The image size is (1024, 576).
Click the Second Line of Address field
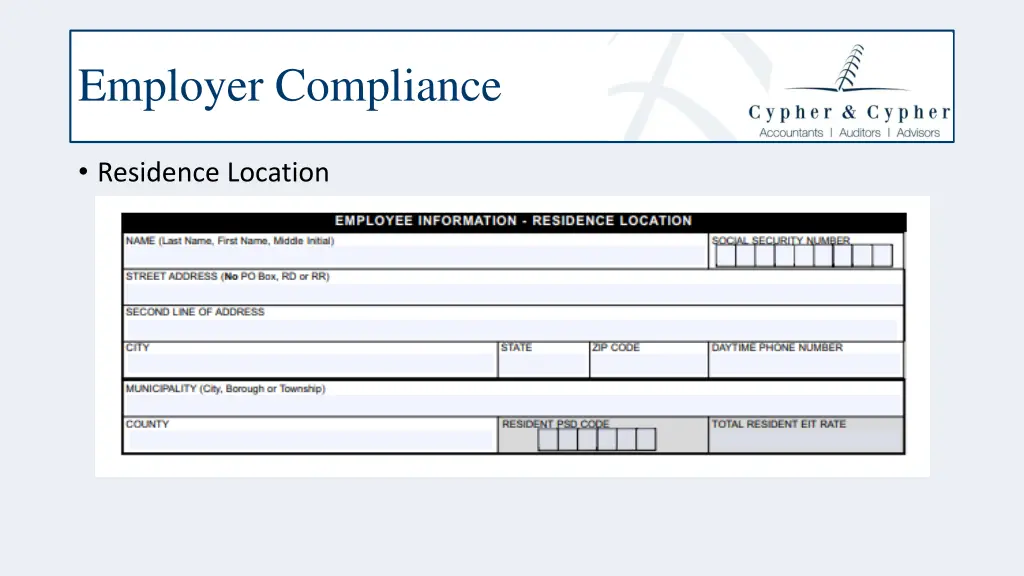coord(513,323)
